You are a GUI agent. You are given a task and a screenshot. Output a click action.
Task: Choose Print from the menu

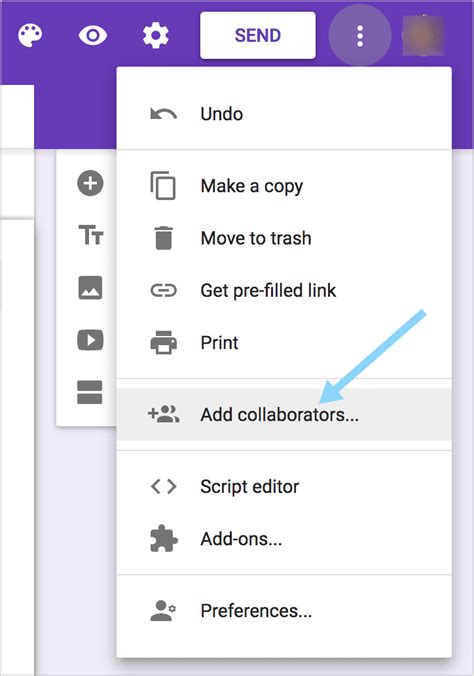[284, 343]
